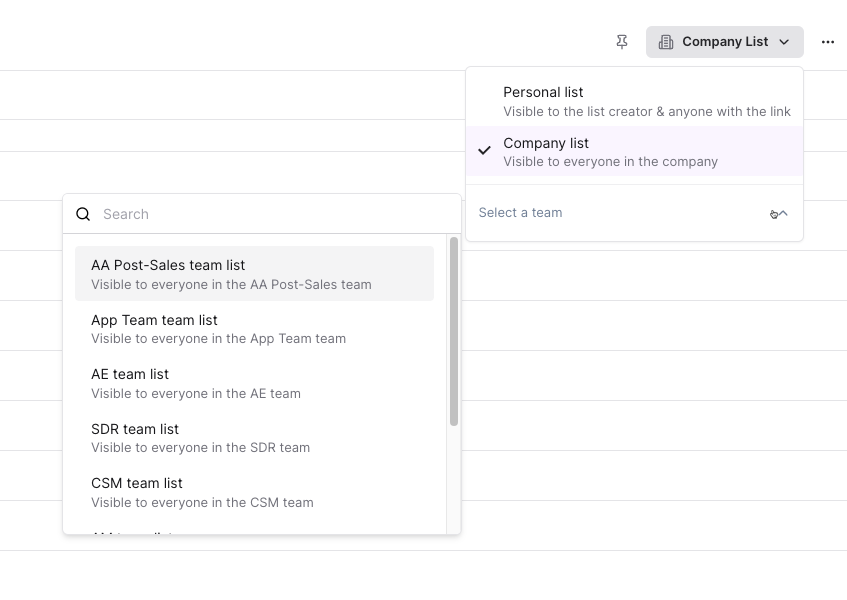The width and height of the screenshot is (847, 600).
Task: Select AA Post-Sales team list
Action: [254, 274]
